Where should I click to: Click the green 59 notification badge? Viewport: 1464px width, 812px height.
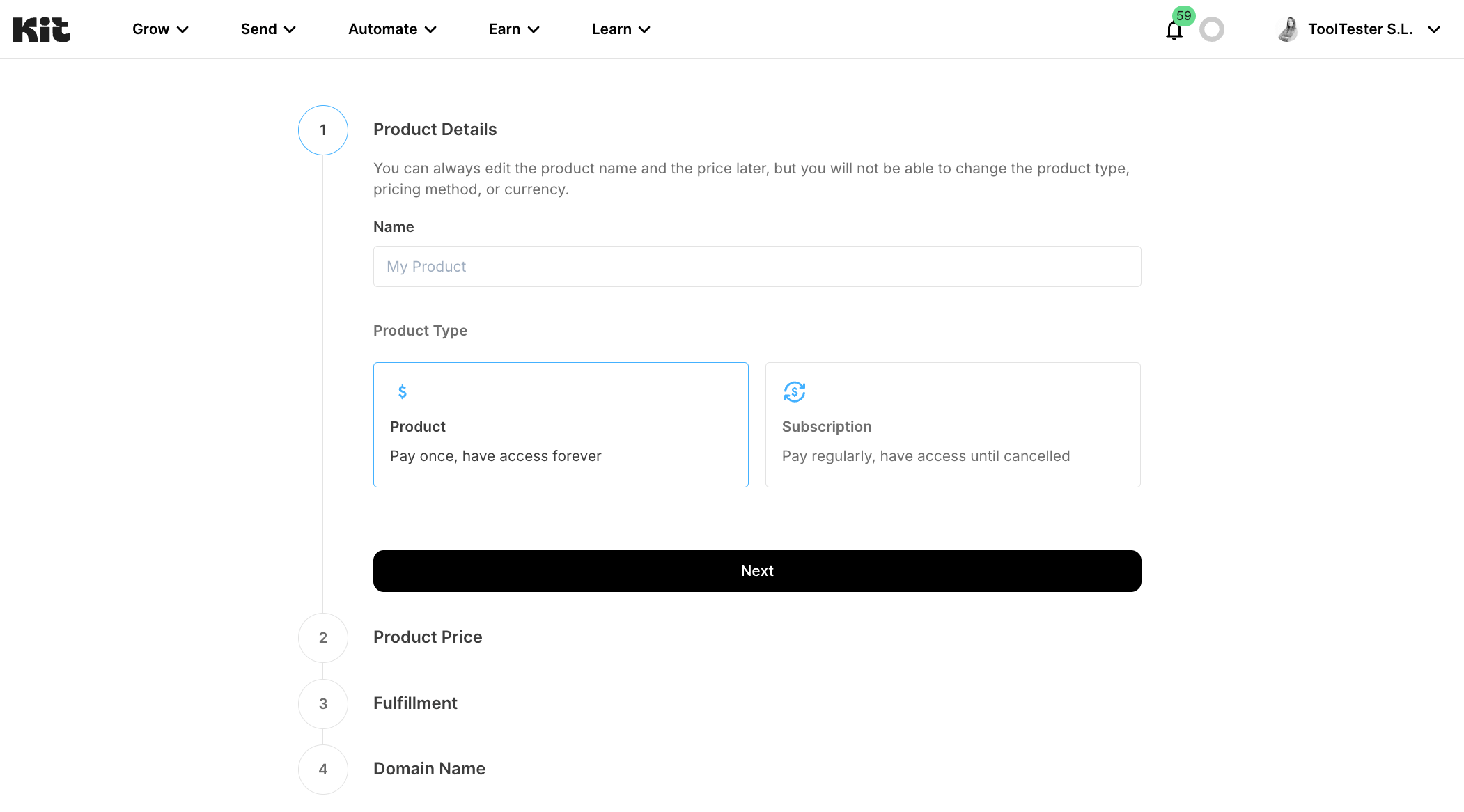[x=1184, y=15]
